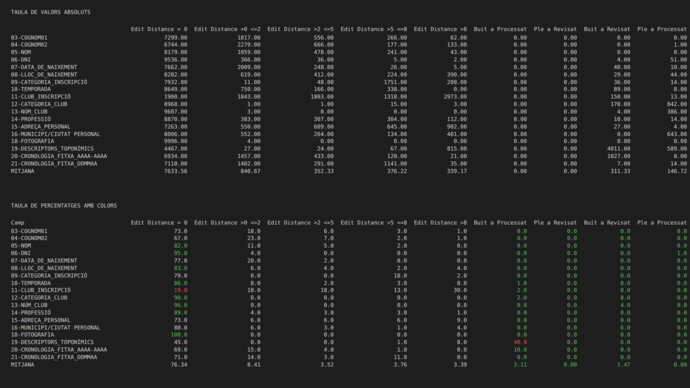Select '07-DATA_DE_NAIXEMENT' label in absolute values table

[x=44, y=67]
